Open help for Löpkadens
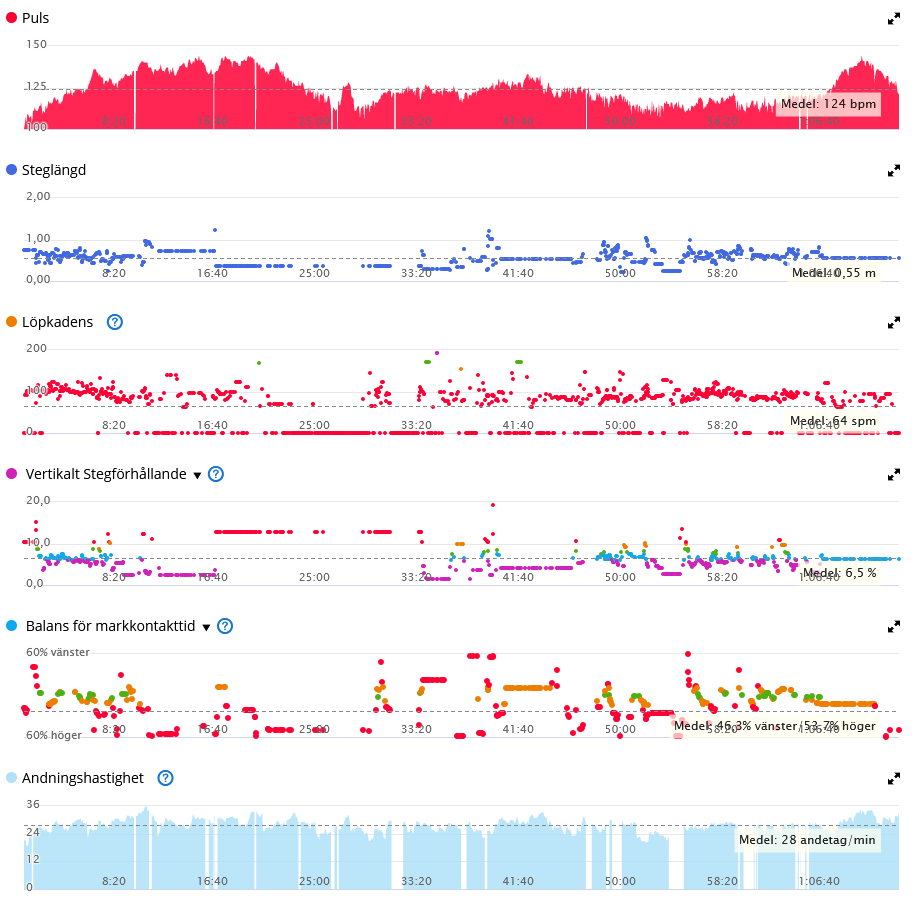The width and height of the screenshot is (914, 902). pos(115,322)
